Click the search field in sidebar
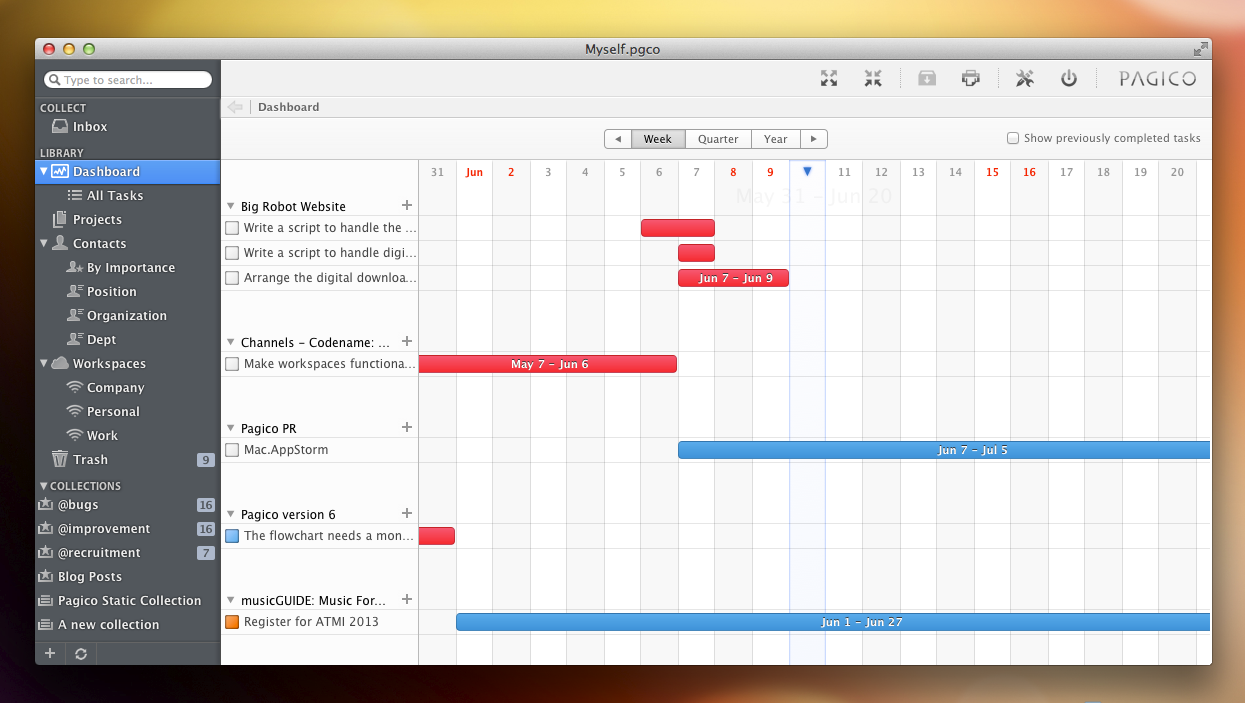Image resolution: width=1245 pixels, height=703 pixels. pyautogui.click(x=128, y=80)
